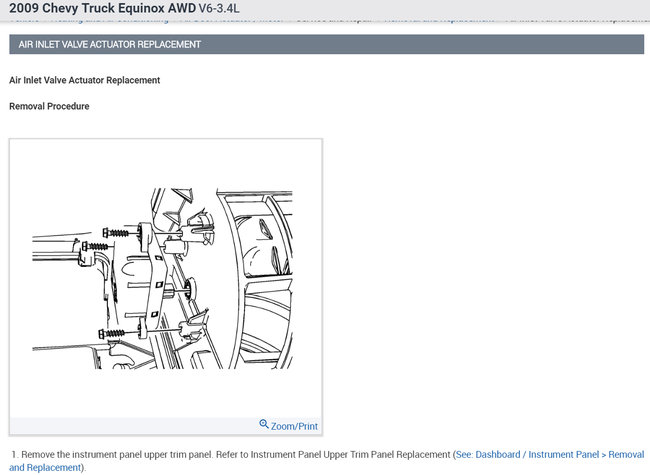Click the second mounting bolt in diagram

point(95,247)
